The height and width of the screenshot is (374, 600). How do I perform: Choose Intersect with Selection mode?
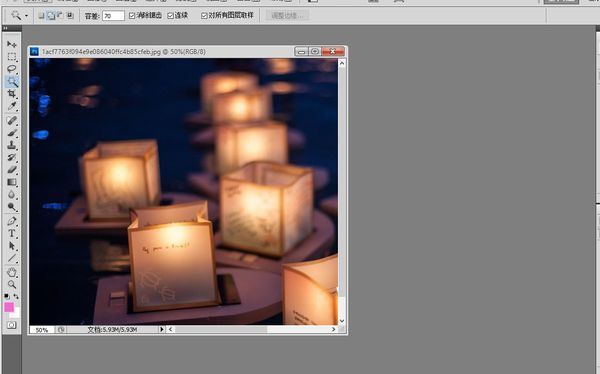click(x=70, y=16)
